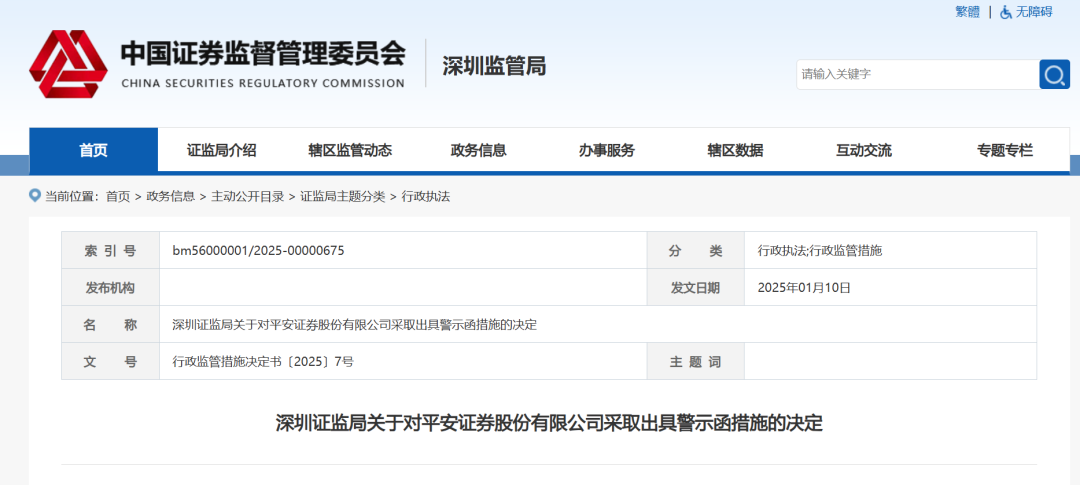Viewport: 1080px width, 485px height.
Task: Go to breadcrumb 行政执法 link
Action: pos(426,196)
